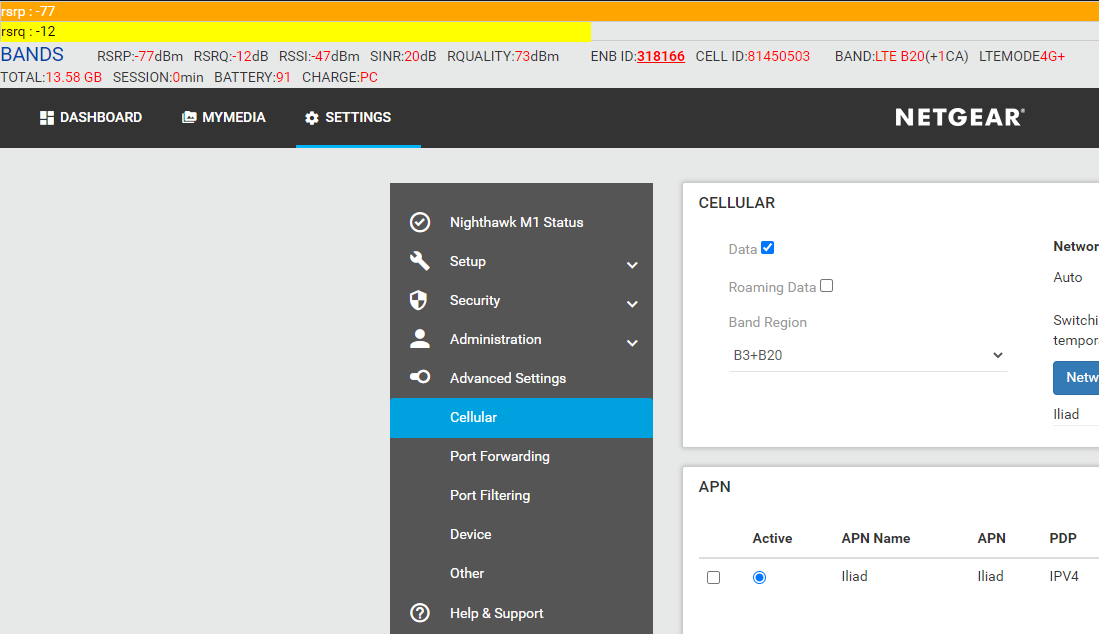1099x634 pixels.
Task: Click the Nighthawk M1 Status checkmark icon
Action: pos(420,222)
